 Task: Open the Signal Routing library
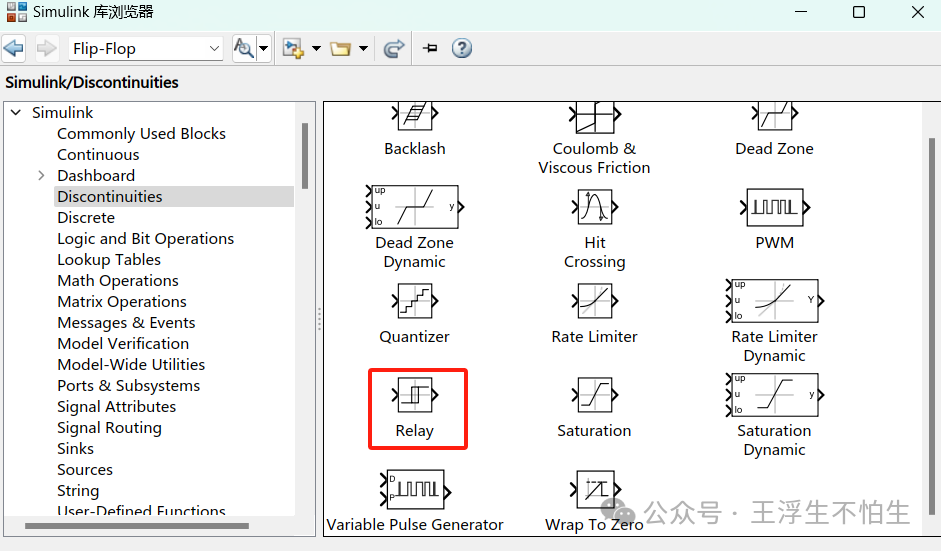pos(109,427)
